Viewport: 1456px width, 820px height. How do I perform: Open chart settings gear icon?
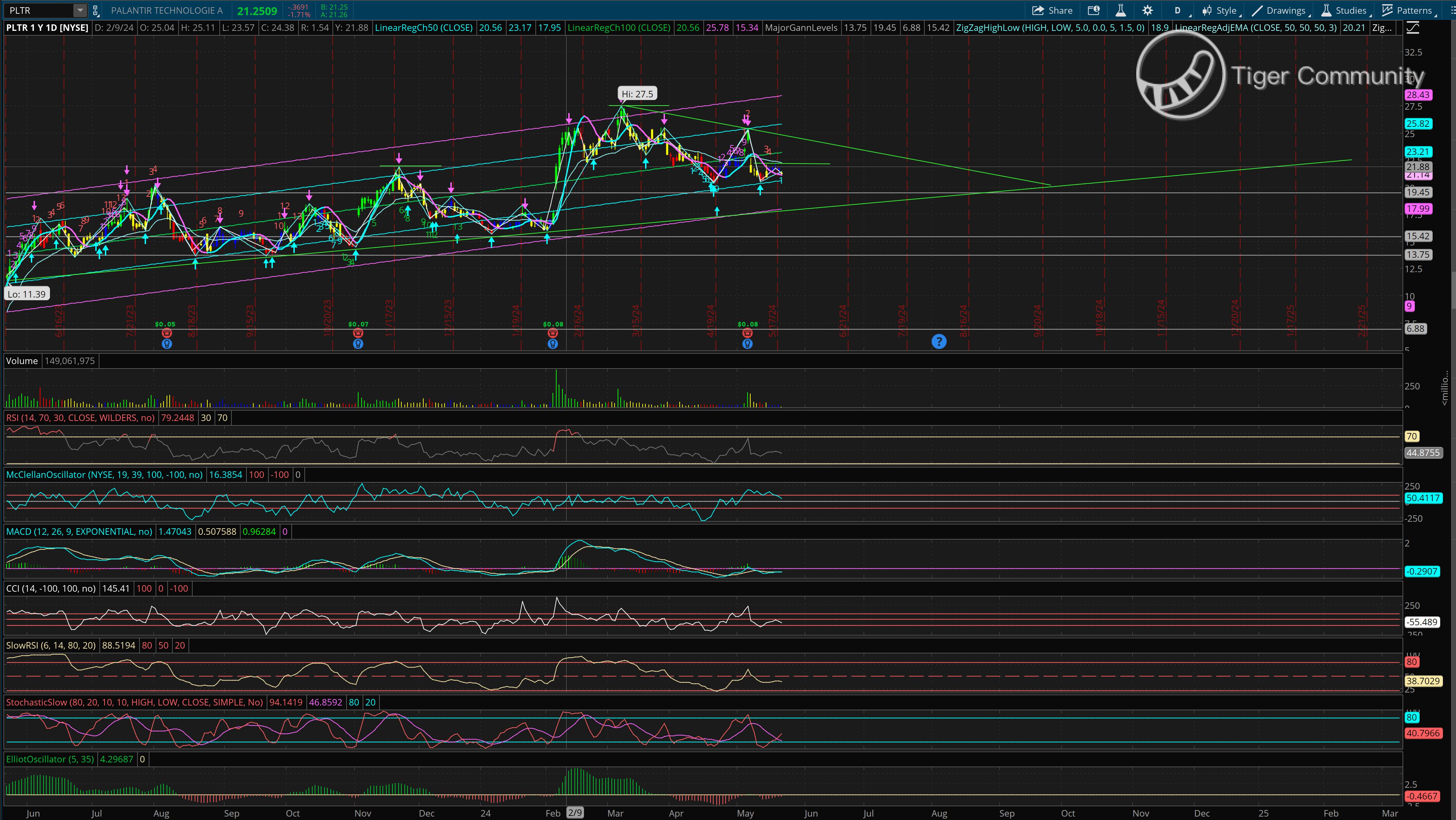[x=1148, y=10]
